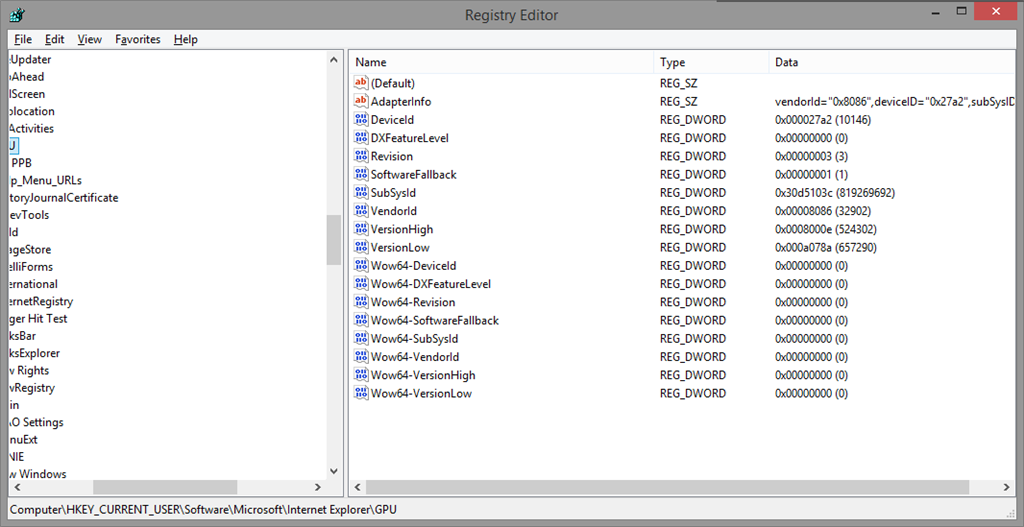Click the DXFeatureLevel DWORD icon
Image resolution: width=1024 pixels, height=527 pixels.
pos(361,138)
